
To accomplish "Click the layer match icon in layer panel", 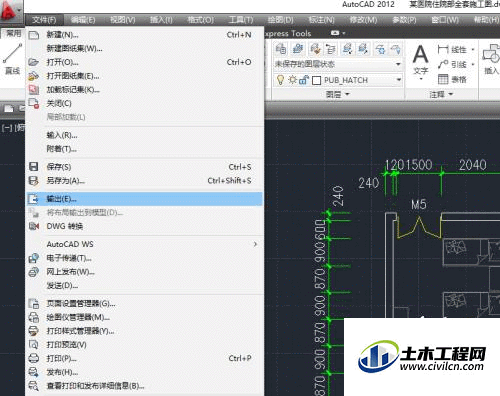I will pyautogui.click(x=315, y=49).
